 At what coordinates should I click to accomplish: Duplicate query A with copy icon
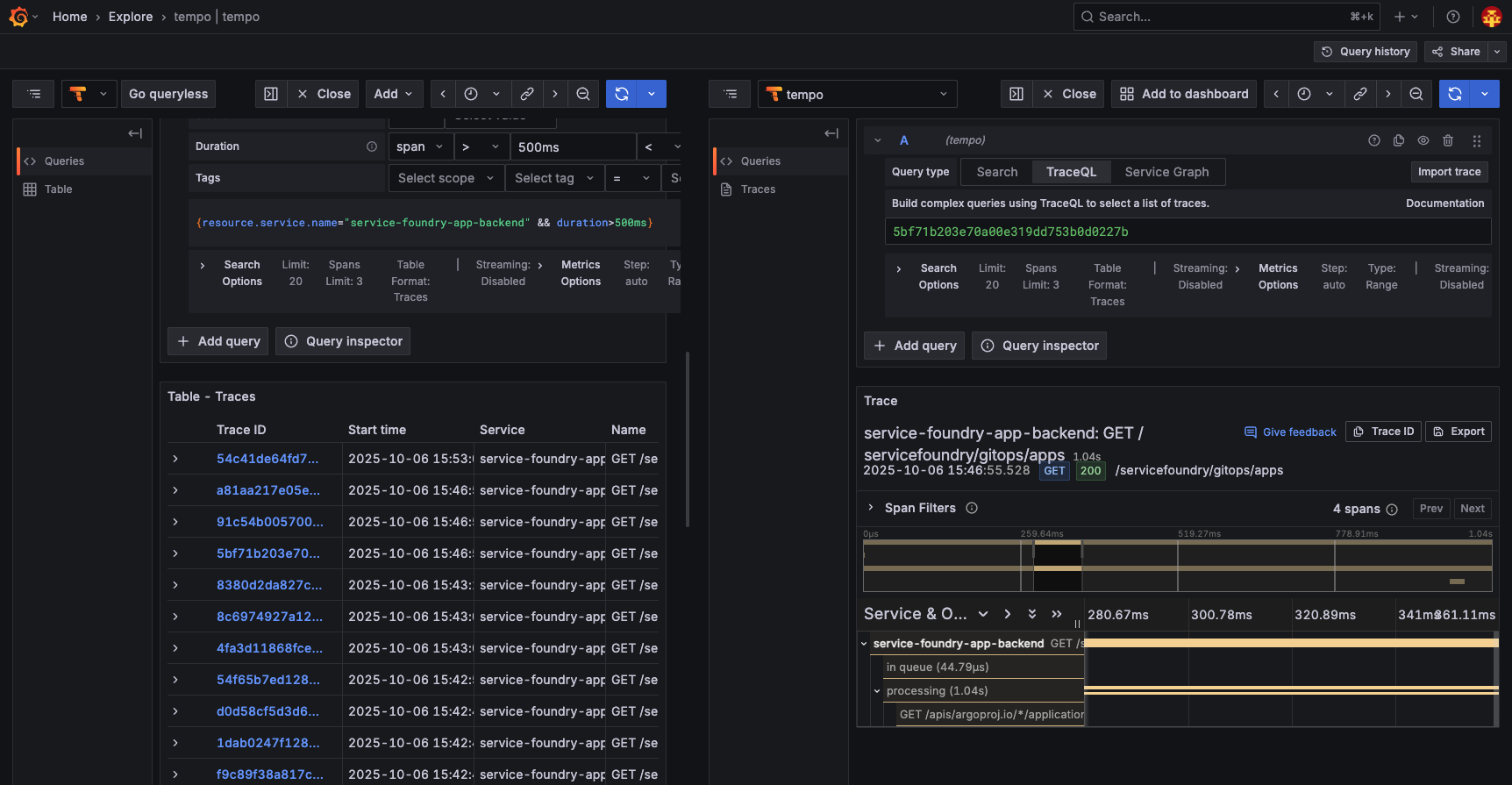(1399, 140)
